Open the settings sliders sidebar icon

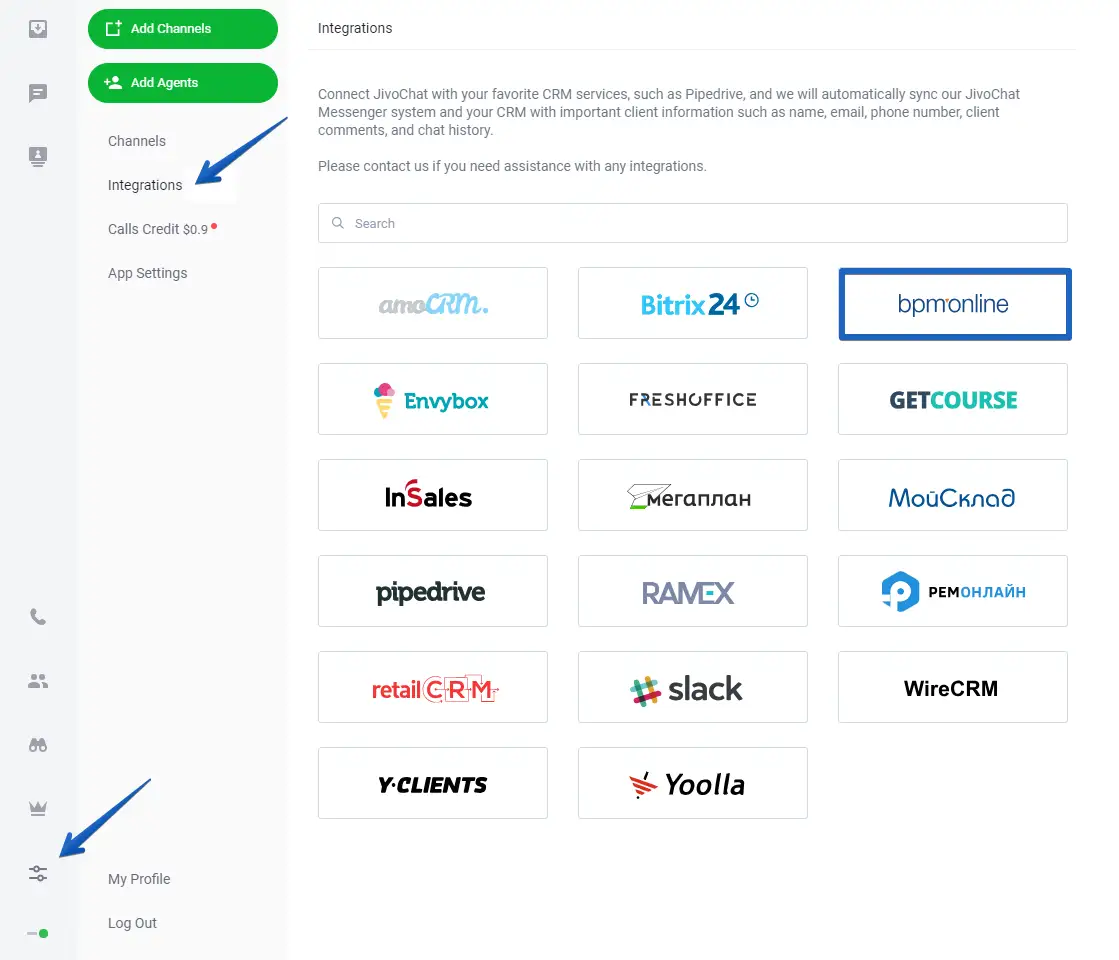(38, 873)
